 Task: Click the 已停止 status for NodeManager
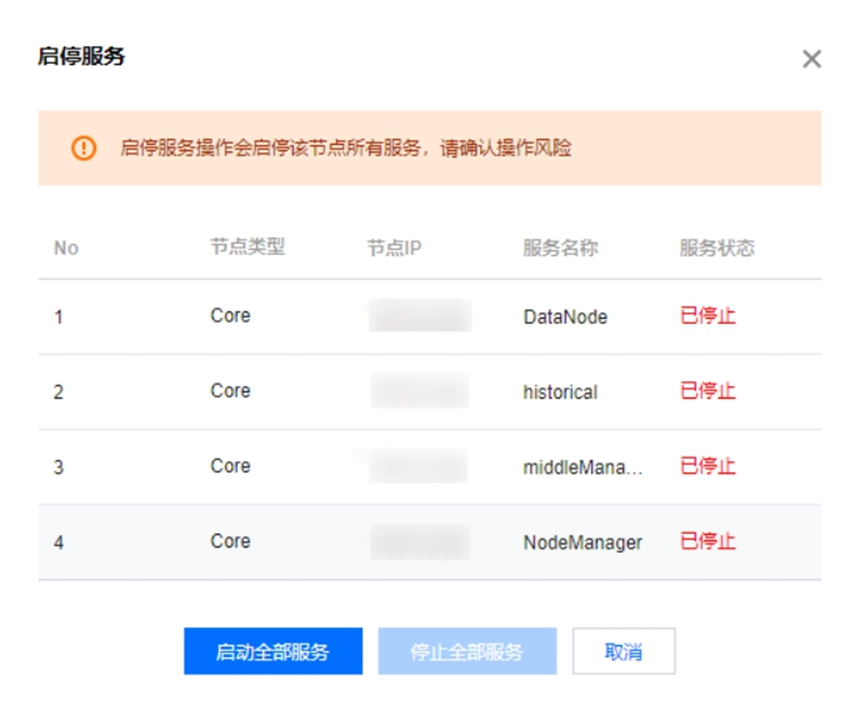tap(707, 542)
